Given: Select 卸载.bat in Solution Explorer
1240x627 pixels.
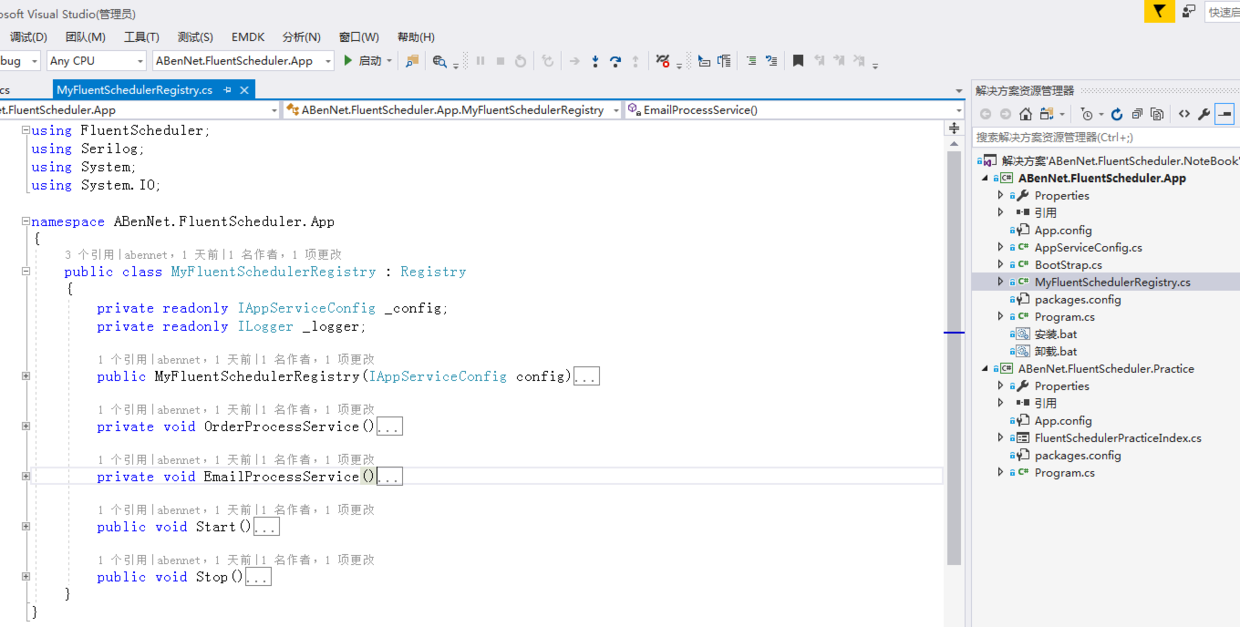Looking at the screenshot, I should coord(1055,351).
